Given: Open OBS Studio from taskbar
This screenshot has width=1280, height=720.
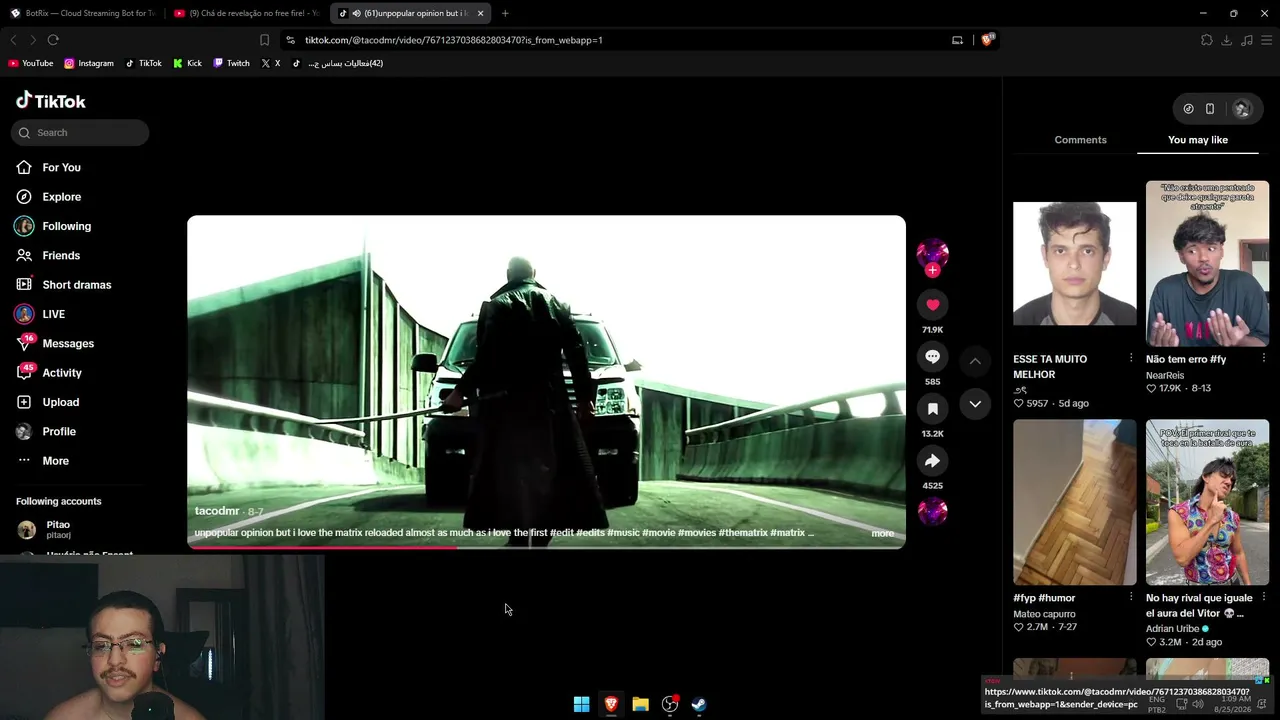Looking at the screenshot, I should point(670,704).
